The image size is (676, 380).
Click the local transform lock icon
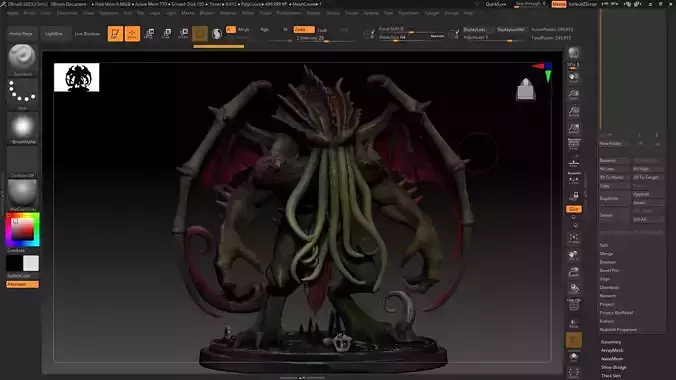click(573, 196)
